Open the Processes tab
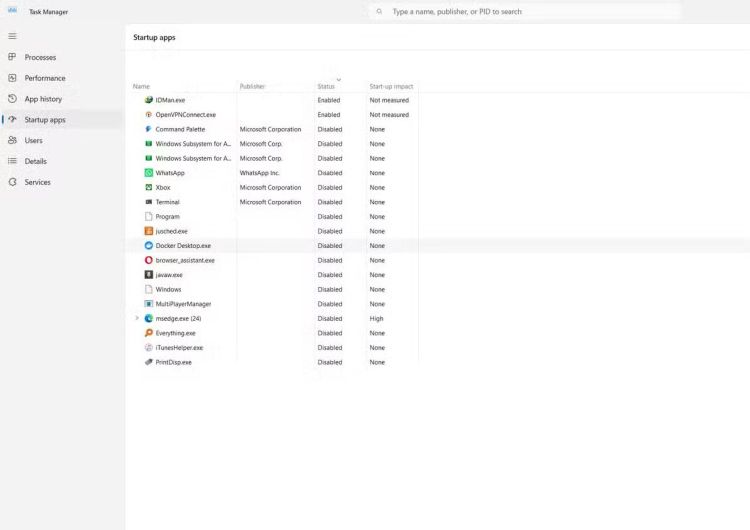 pos(40,57)
